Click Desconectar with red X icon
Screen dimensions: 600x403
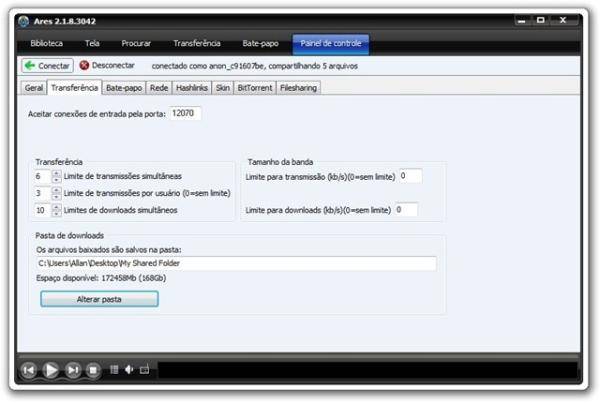click(107, 65)
